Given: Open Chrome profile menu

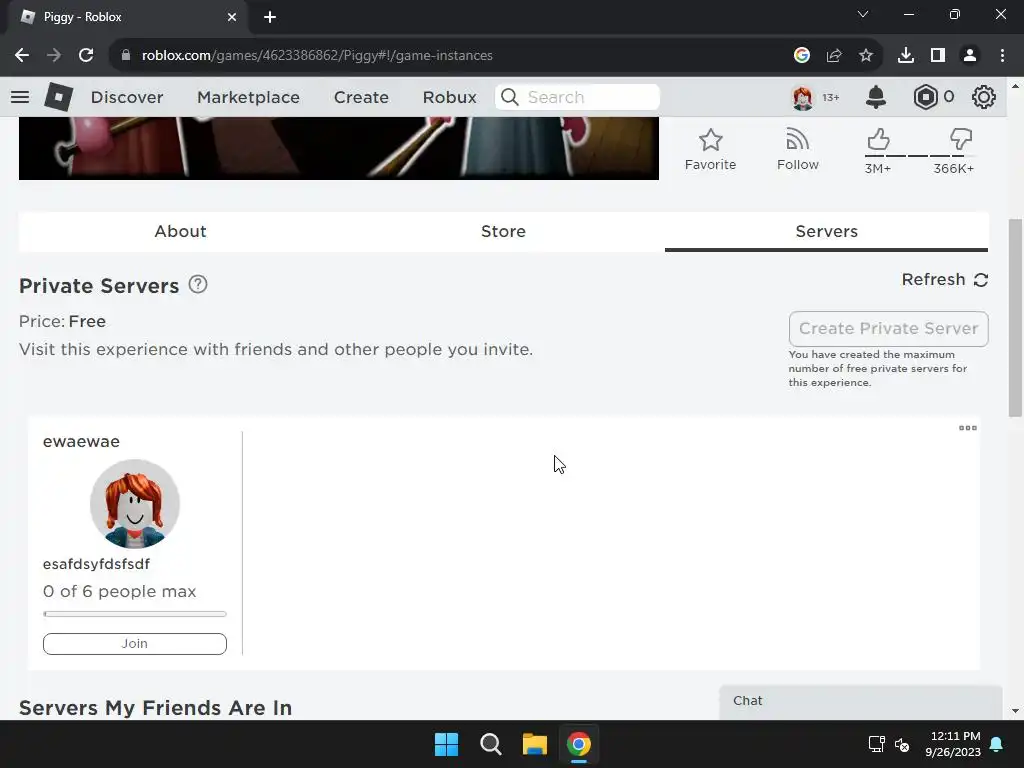Looking at the screenshot, I should pos(970,56).
